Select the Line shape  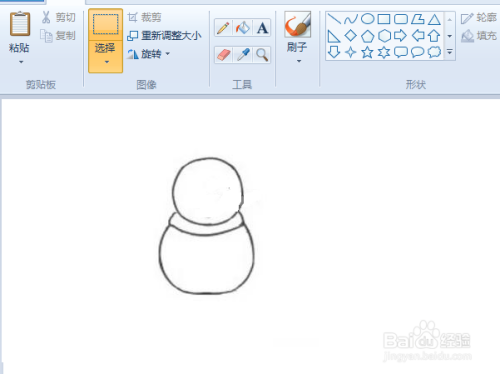[334, 19]
